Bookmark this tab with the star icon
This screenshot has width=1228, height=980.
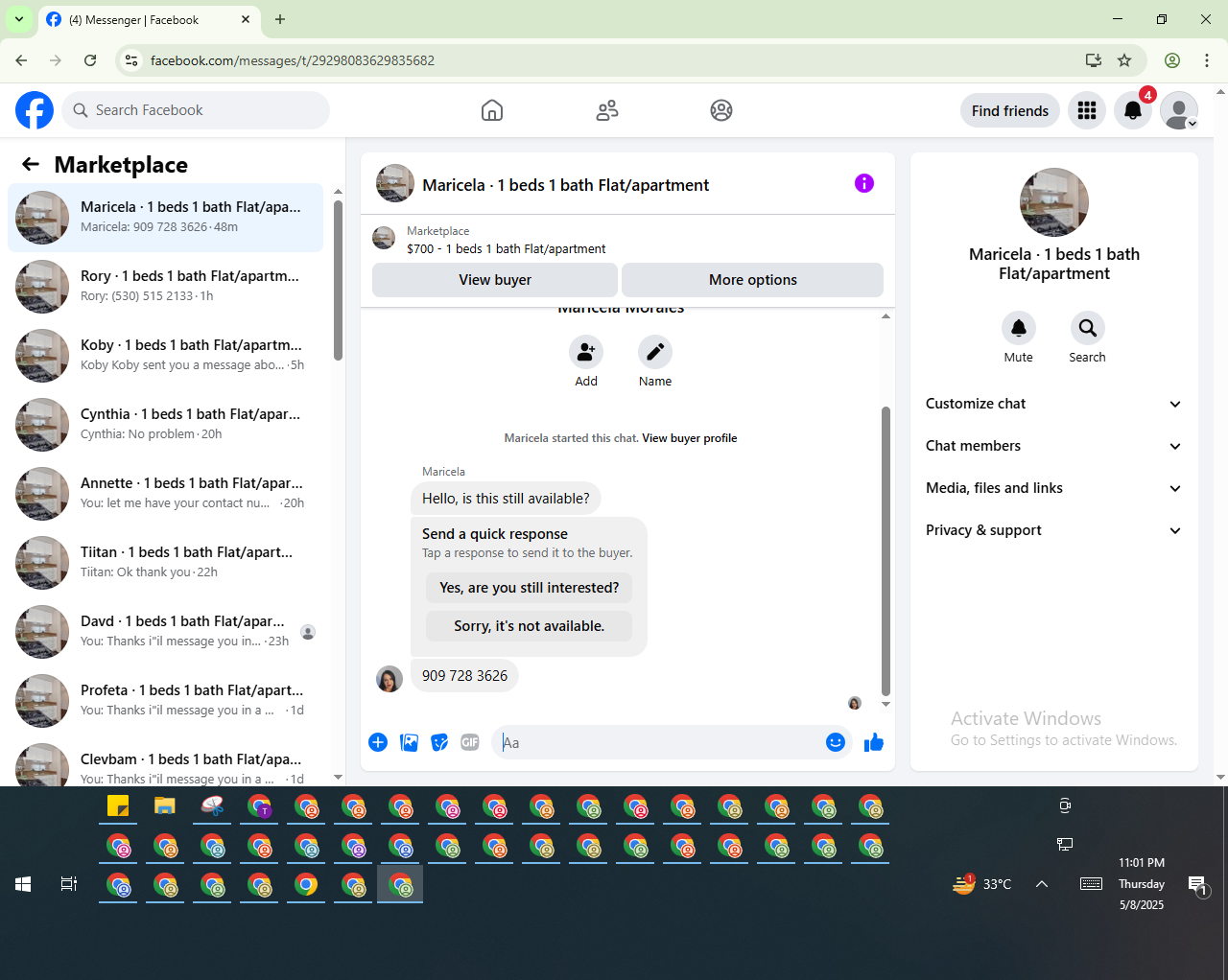[x=1124, y=60]
